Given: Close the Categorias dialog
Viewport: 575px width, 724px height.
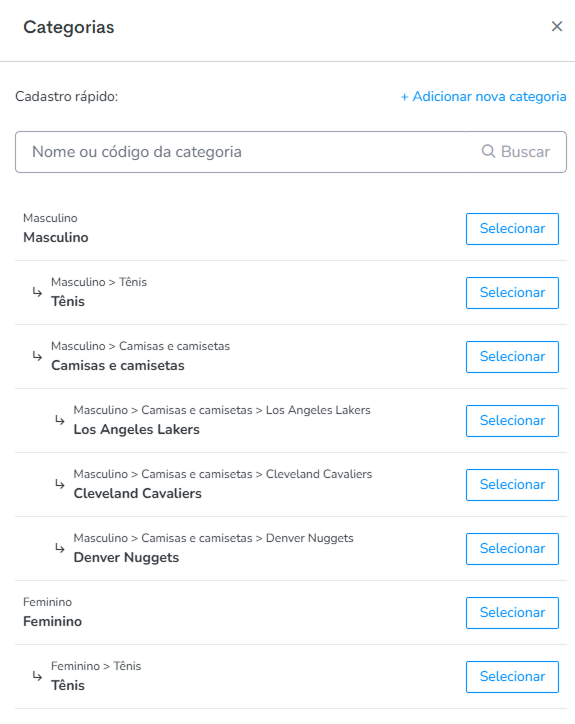Looking at the screenshot, I should tap(557, 26).
